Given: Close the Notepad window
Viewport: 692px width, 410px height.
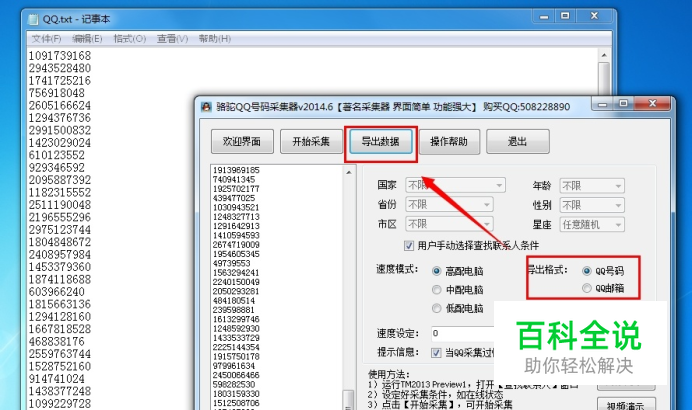Looking at the screenshot, I should coord(594,16).
